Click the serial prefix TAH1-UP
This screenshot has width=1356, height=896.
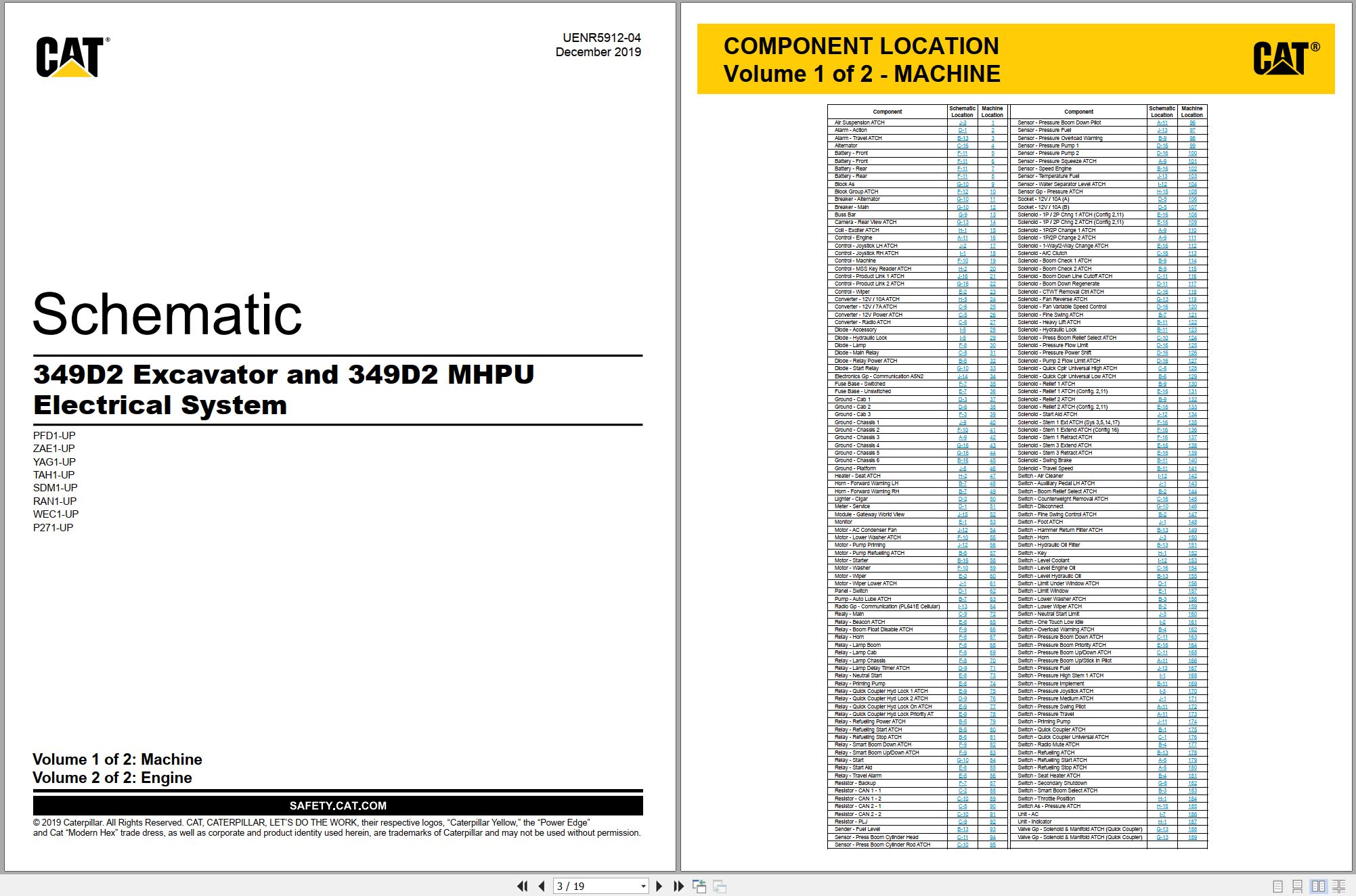(x=54, y=475)
